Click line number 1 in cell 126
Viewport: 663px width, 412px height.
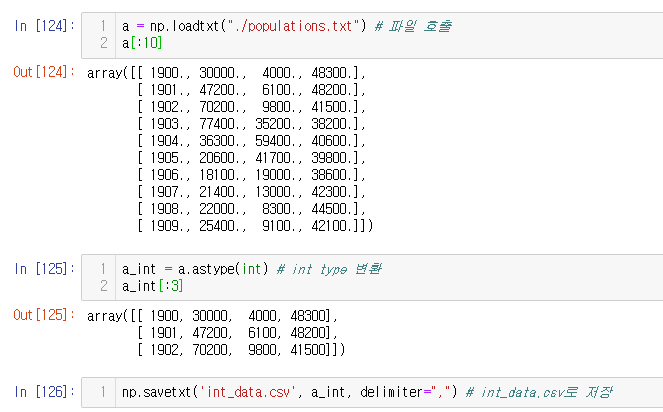pos(103,392)
